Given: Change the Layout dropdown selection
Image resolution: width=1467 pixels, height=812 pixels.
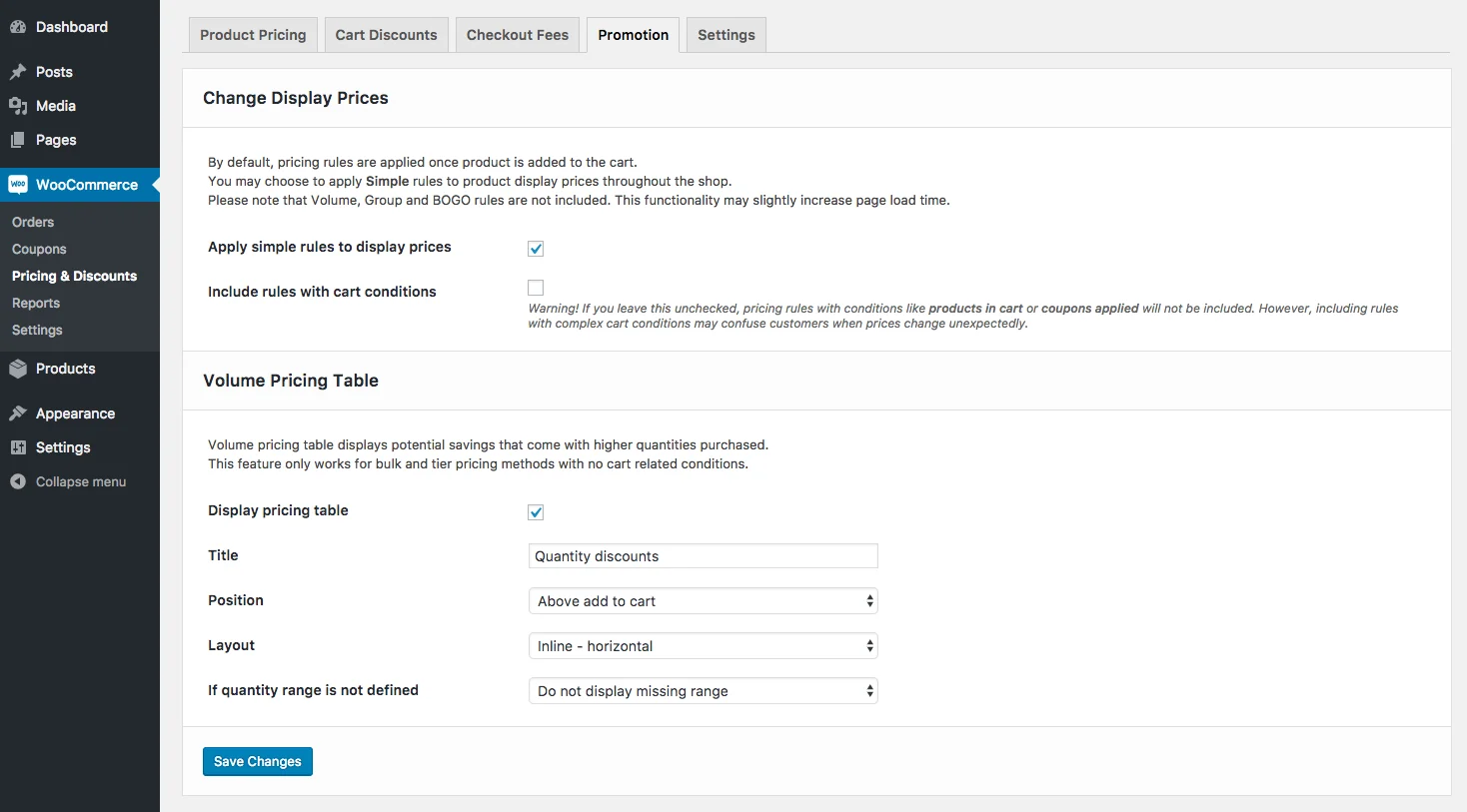Looking at the screenshot, I should click(702, 645).
